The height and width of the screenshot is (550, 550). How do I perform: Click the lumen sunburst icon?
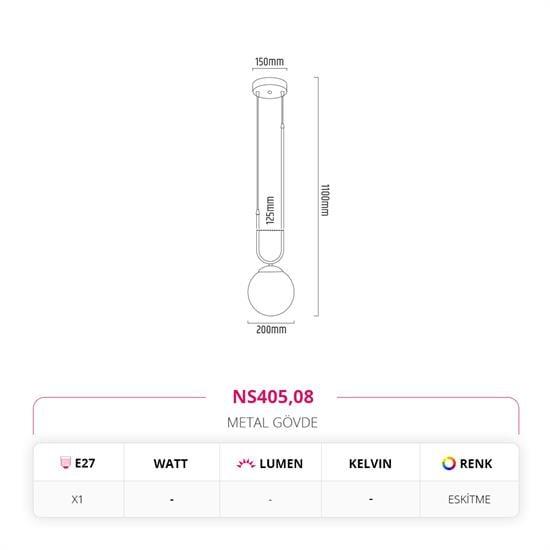click(x=246, y=463)
